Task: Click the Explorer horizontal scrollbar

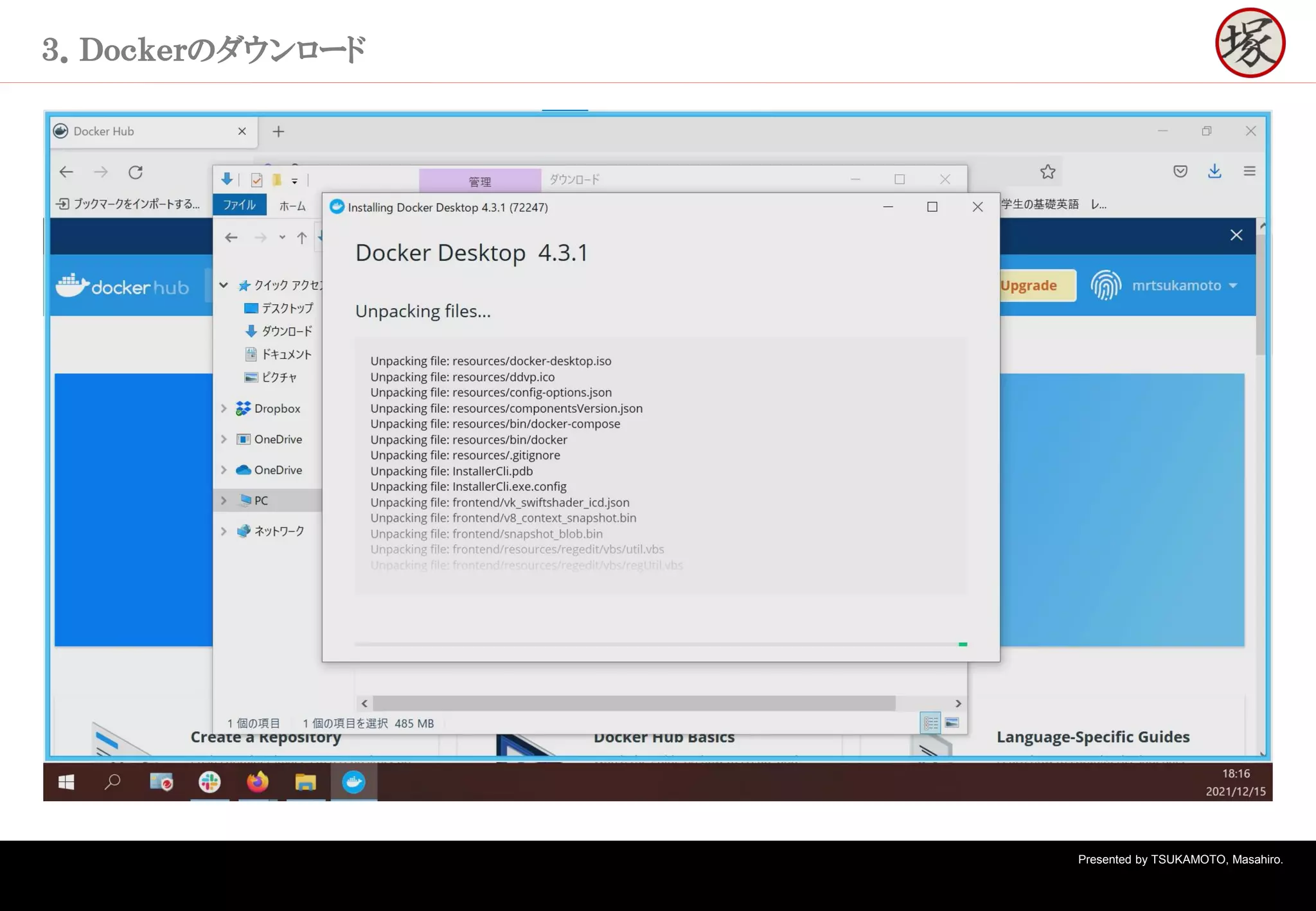Action: point(634,703)
